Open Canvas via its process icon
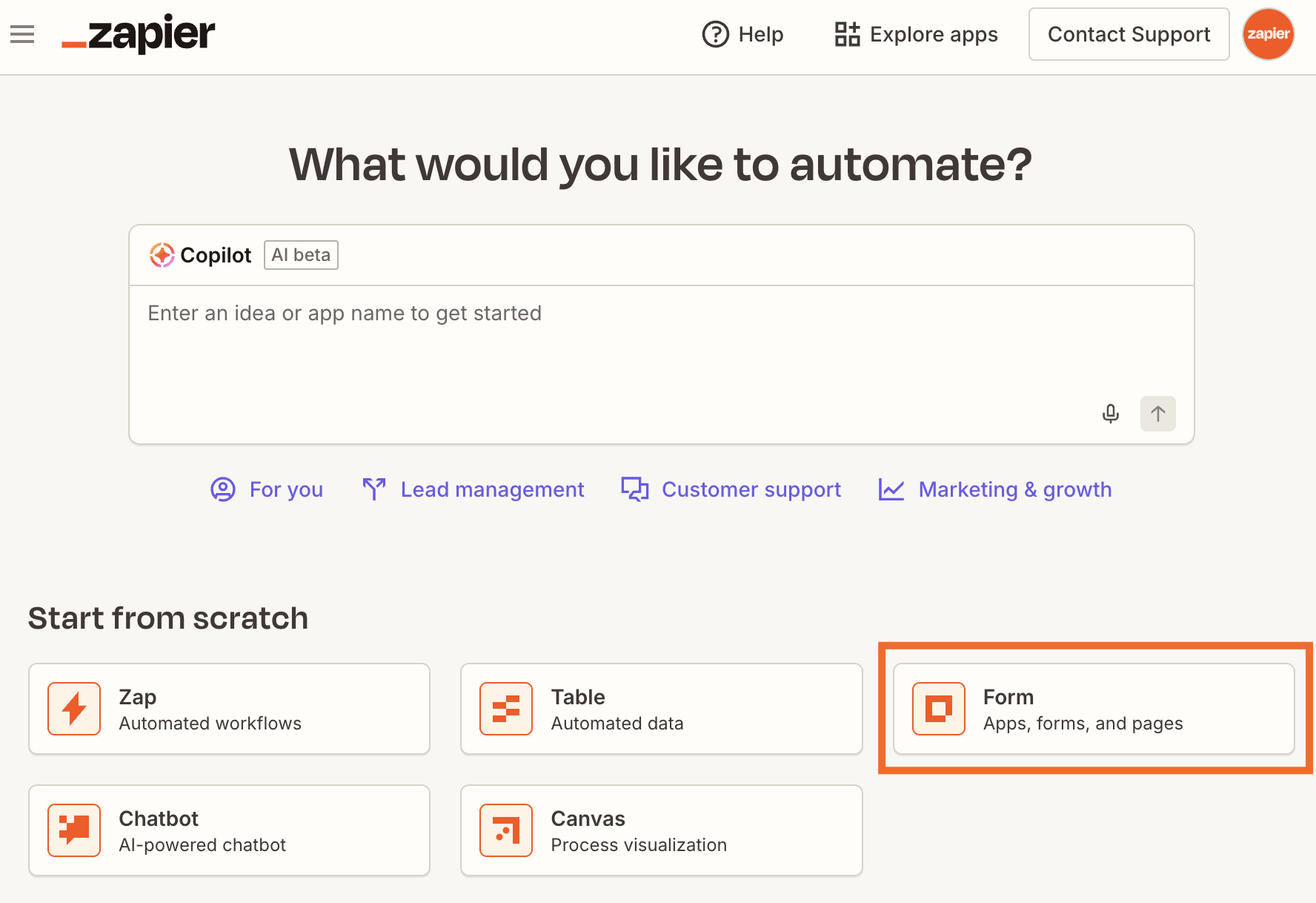Image resolution: width=1316 pixels, height=903 pixels. 506,830
